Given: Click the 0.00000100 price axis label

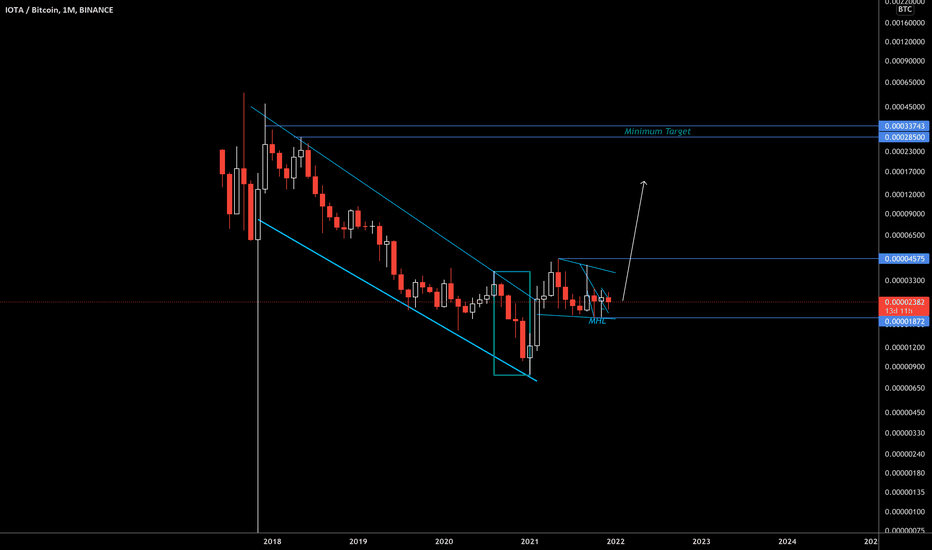Looking at the screenshot, I should (905, 512).
